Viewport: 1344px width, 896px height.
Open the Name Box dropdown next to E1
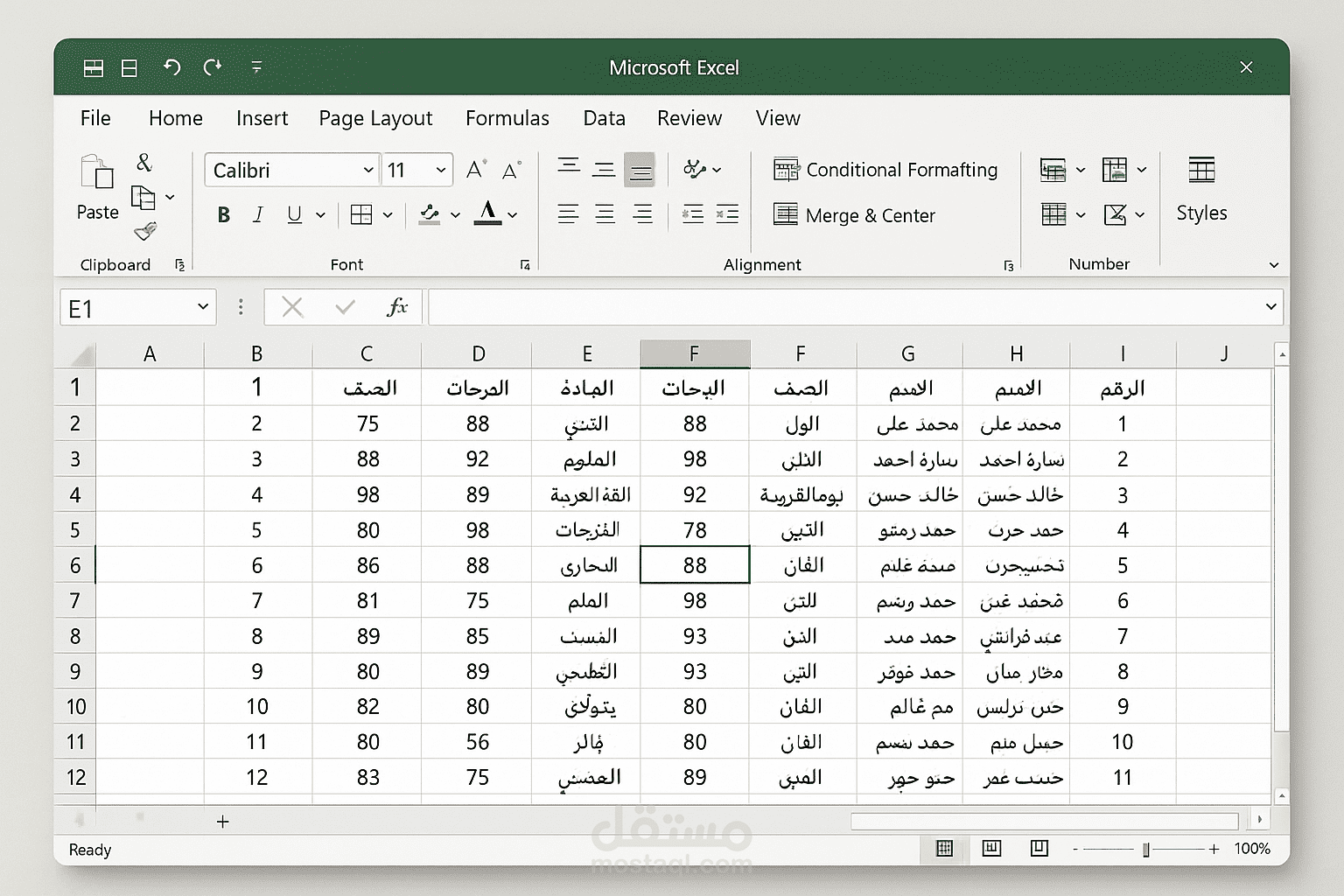point(203,307)
